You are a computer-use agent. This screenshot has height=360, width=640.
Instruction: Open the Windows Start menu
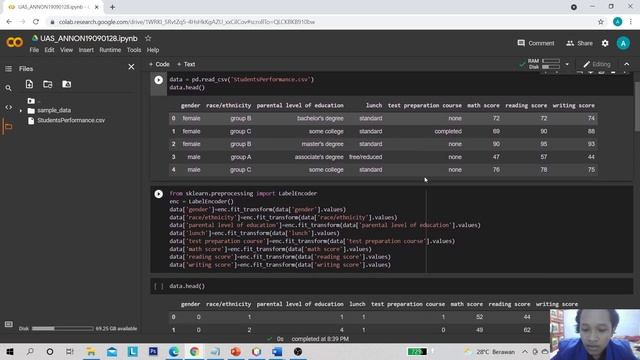coord(9,351)
